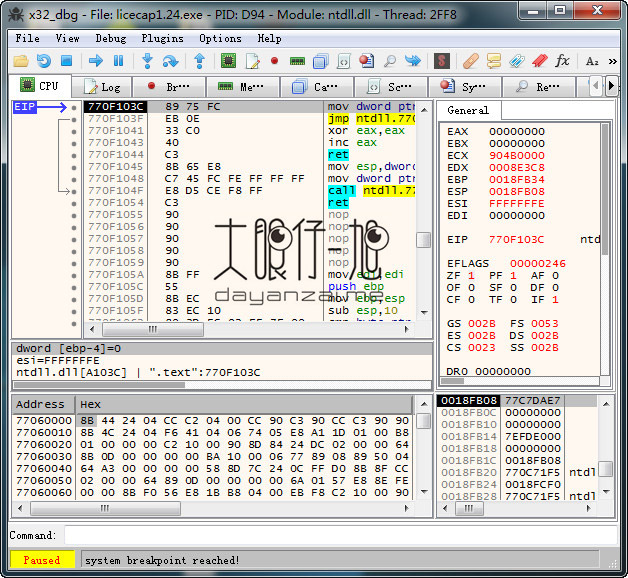Click the Scylla 'S' toolbar icon
Screen dimensions: 628x578
442,61
